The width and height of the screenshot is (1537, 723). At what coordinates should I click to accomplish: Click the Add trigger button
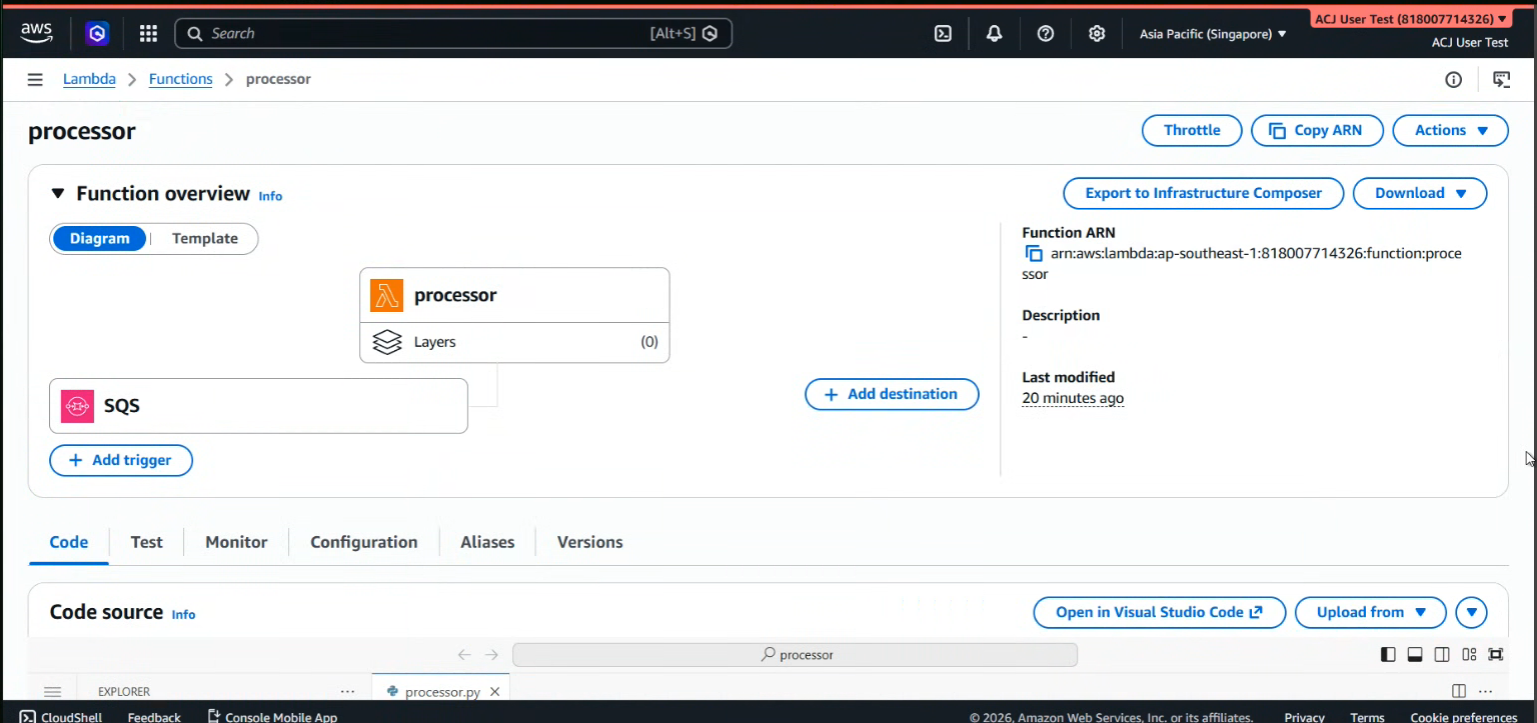(121, 461)
